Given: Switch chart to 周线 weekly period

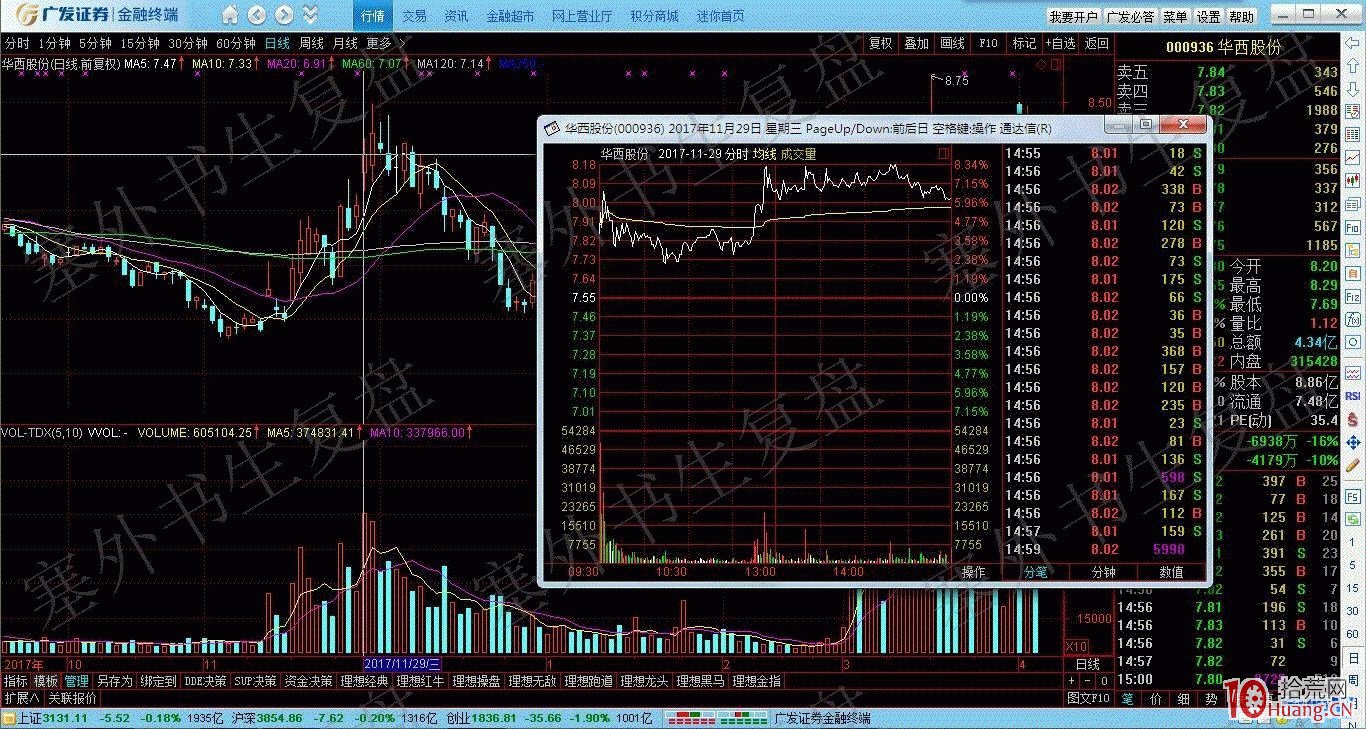Looking at the screenshot, I should (x=311, y=43).
